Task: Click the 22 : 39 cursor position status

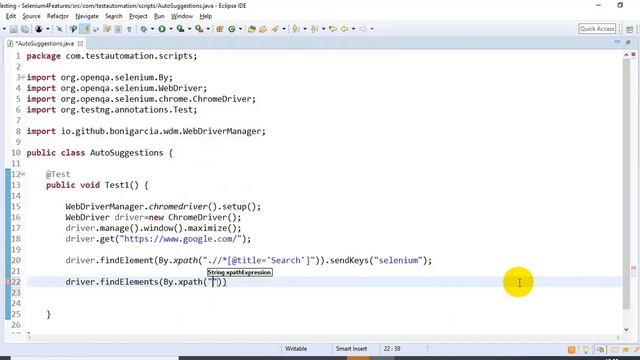Action: [x=392, y=349]
